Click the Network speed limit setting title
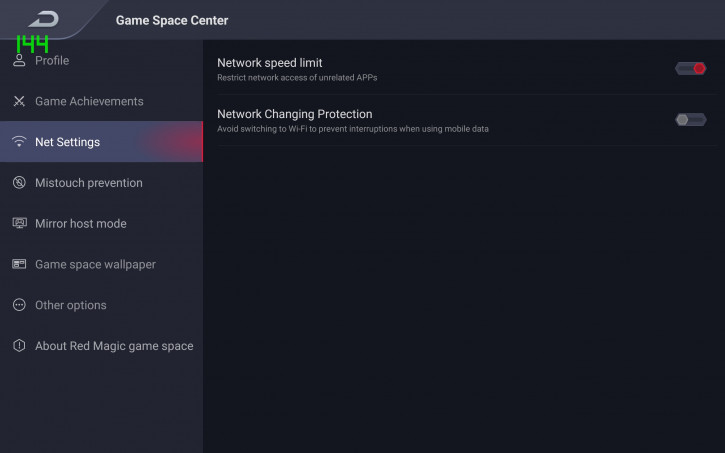Screen dimensions: 725x453 pyautogui.click(x=270, y=62)
